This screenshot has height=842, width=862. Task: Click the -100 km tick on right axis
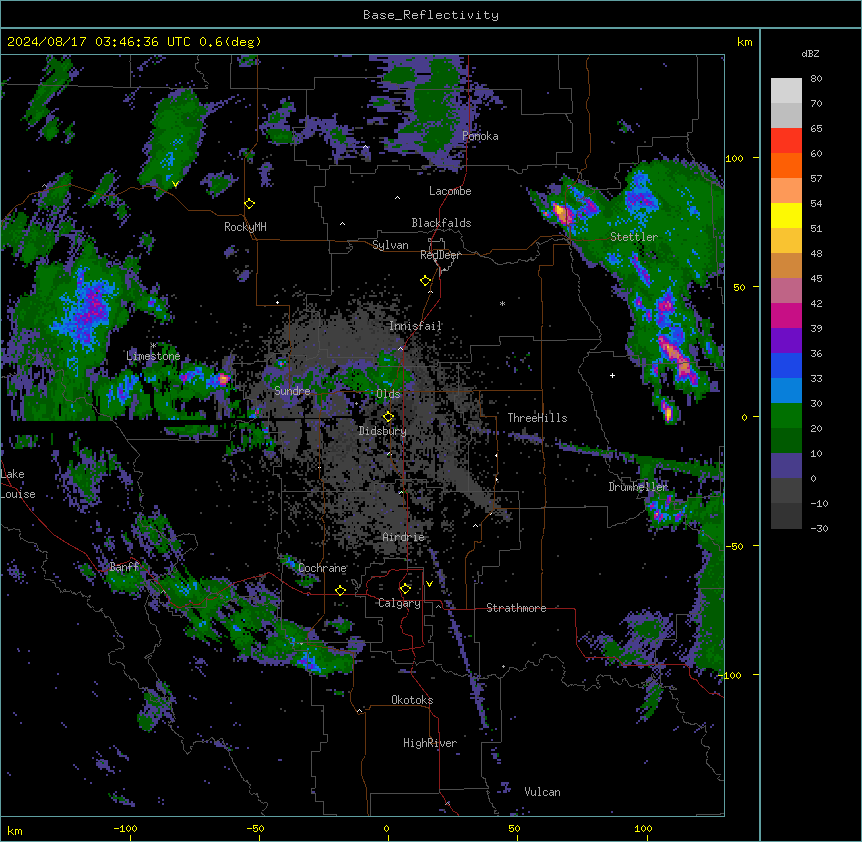(732, 675)
